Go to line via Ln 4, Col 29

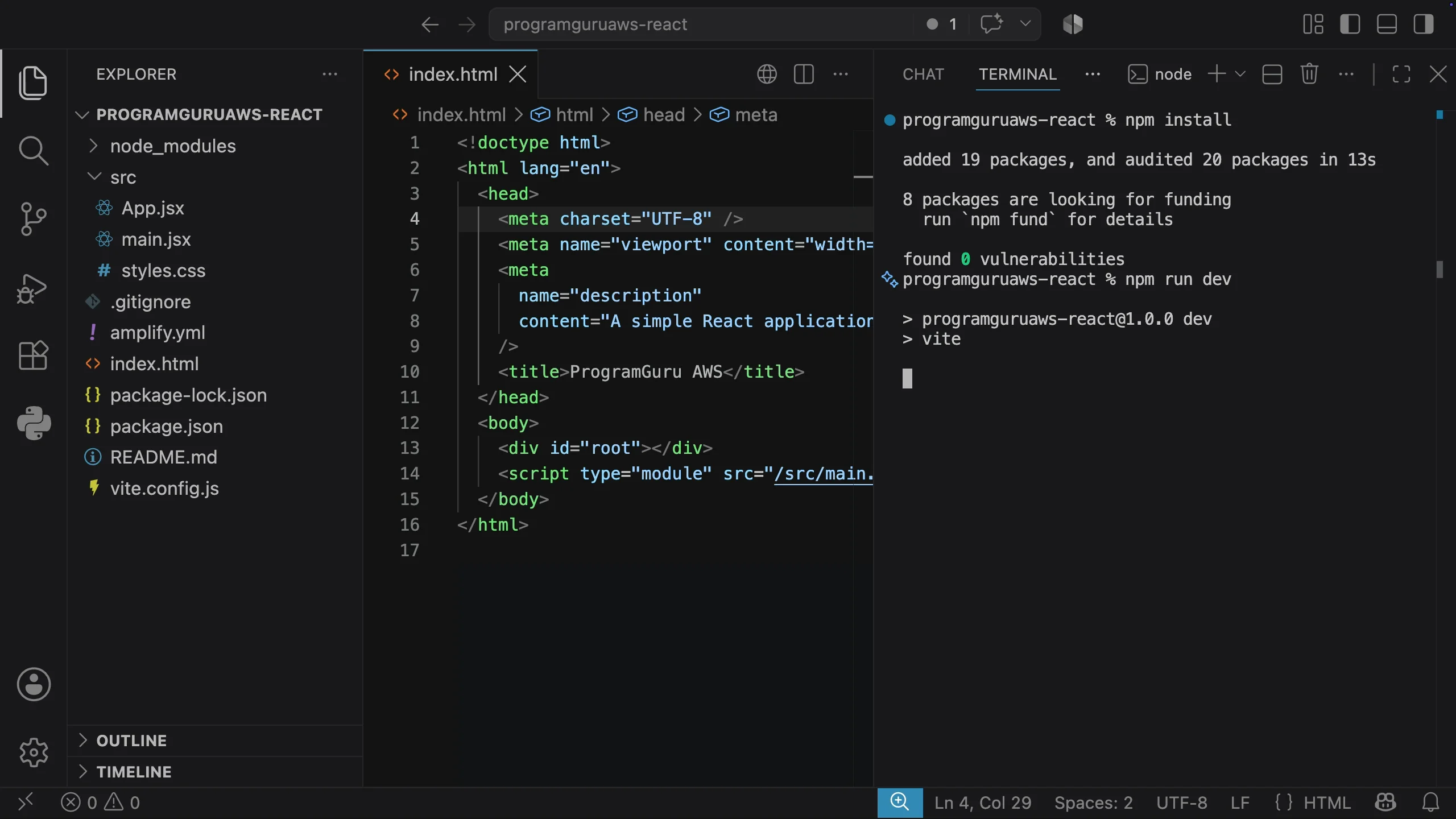(x=983, y=803)
